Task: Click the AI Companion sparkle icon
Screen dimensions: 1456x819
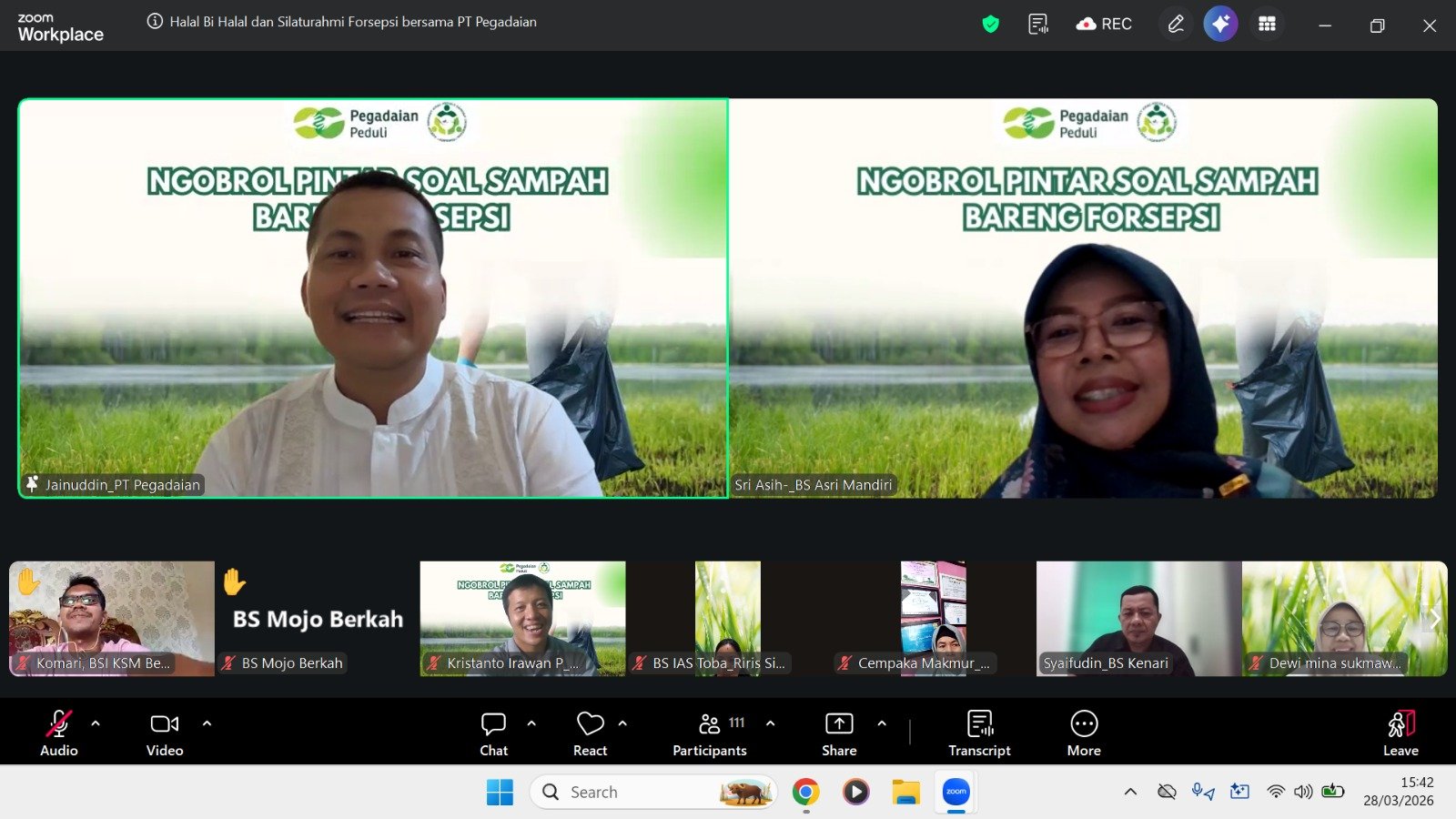Action: tap(1219, 25)
